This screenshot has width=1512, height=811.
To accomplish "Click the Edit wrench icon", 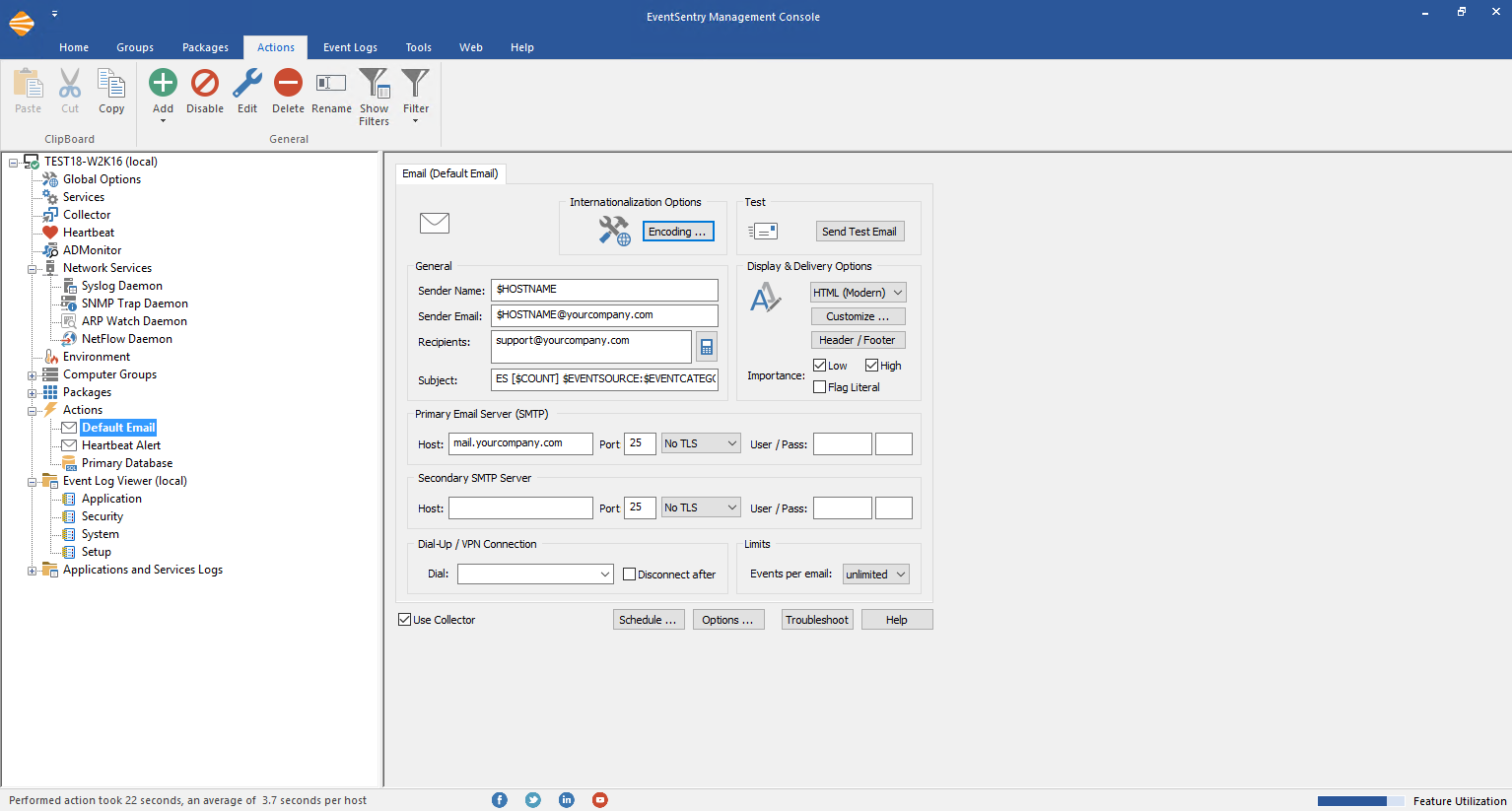I will point(247,83).
